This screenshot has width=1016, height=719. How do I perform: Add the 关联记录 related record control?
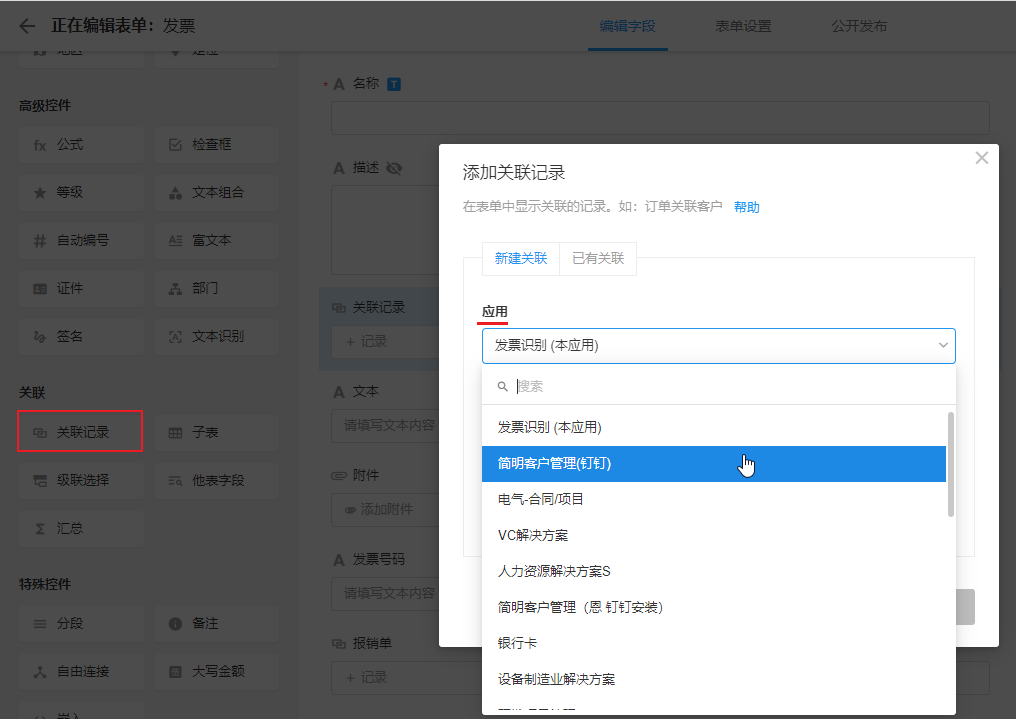(80, 432)
